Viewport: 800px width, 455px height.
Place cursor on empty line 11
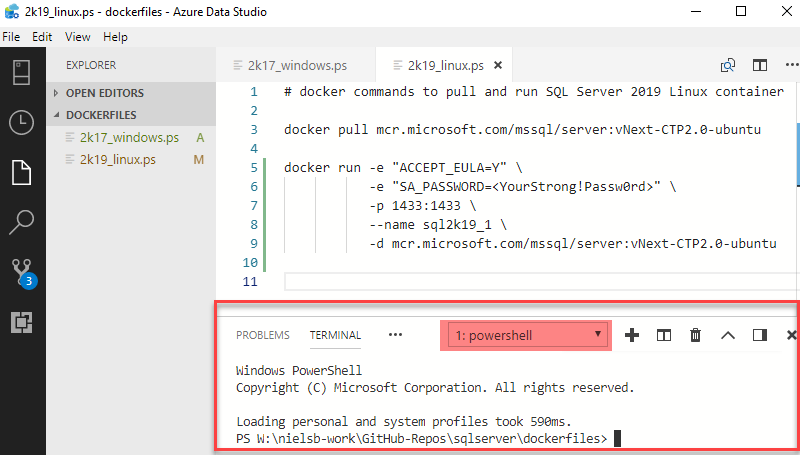point(541,282)
